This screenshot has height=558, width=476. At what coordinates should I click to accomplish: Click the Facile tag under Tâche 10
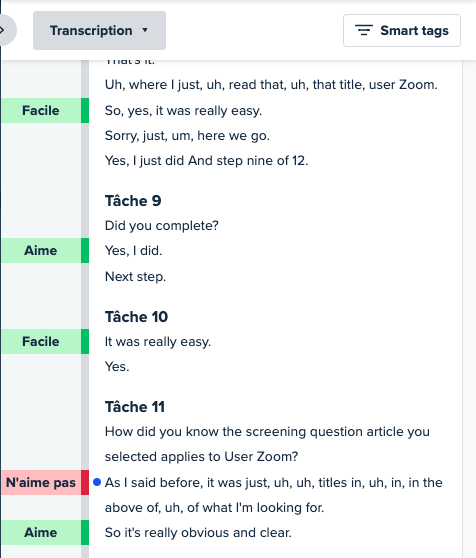41,342
